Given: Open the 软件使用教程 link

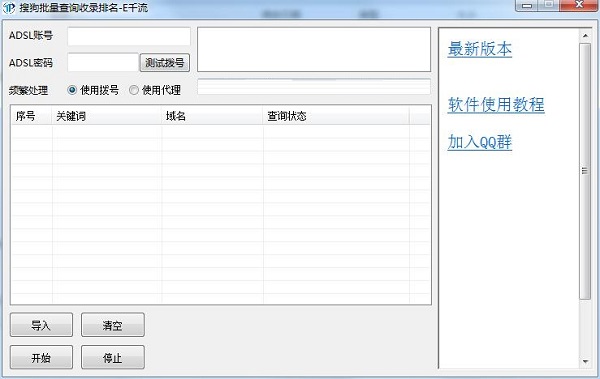Looking at the screenshot, I should [496, 105].
